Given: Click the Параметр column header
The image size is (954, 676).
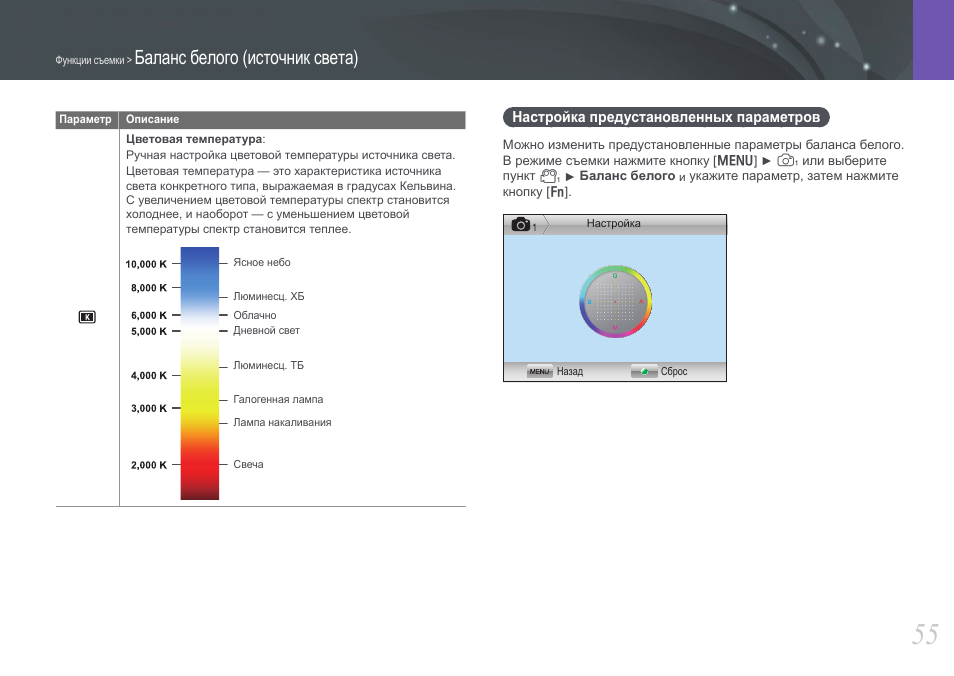Looking at the screenshot, I should pos(86,120).
